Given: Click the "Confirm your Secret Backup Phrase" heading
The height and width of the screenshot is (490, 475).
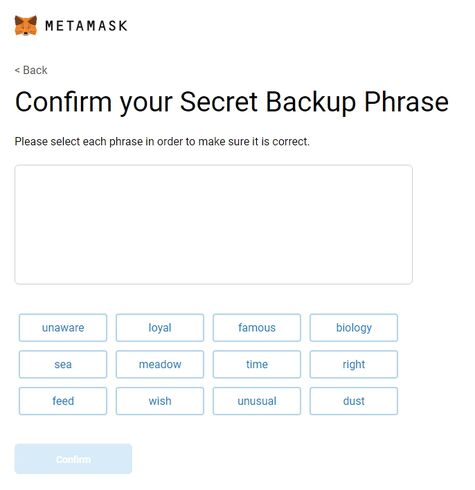Looking at the screenshot, I should click(232, 102).
